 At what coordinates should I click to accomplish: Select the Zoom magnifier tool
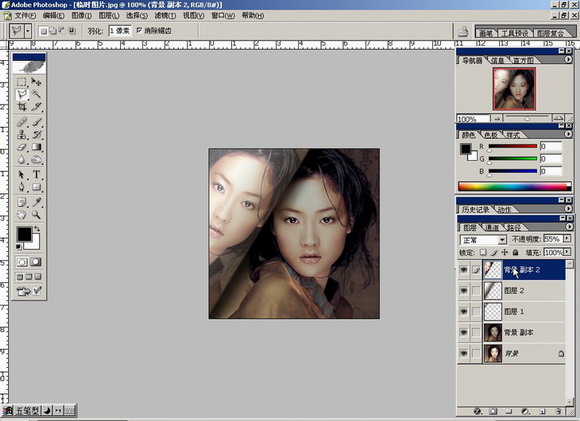click(36, 215)
